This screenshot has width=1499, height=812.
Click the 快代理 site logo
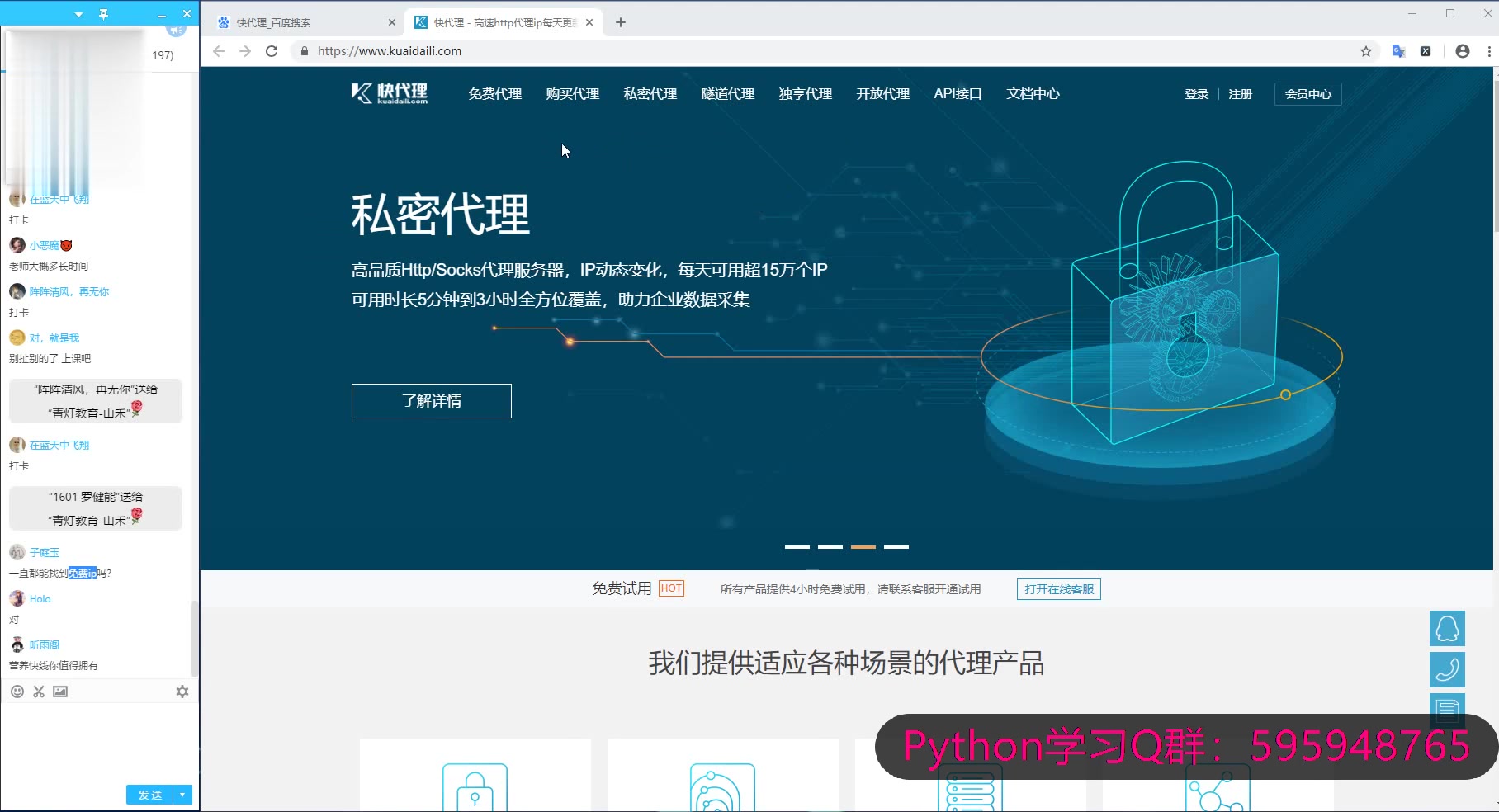[390, 93]
